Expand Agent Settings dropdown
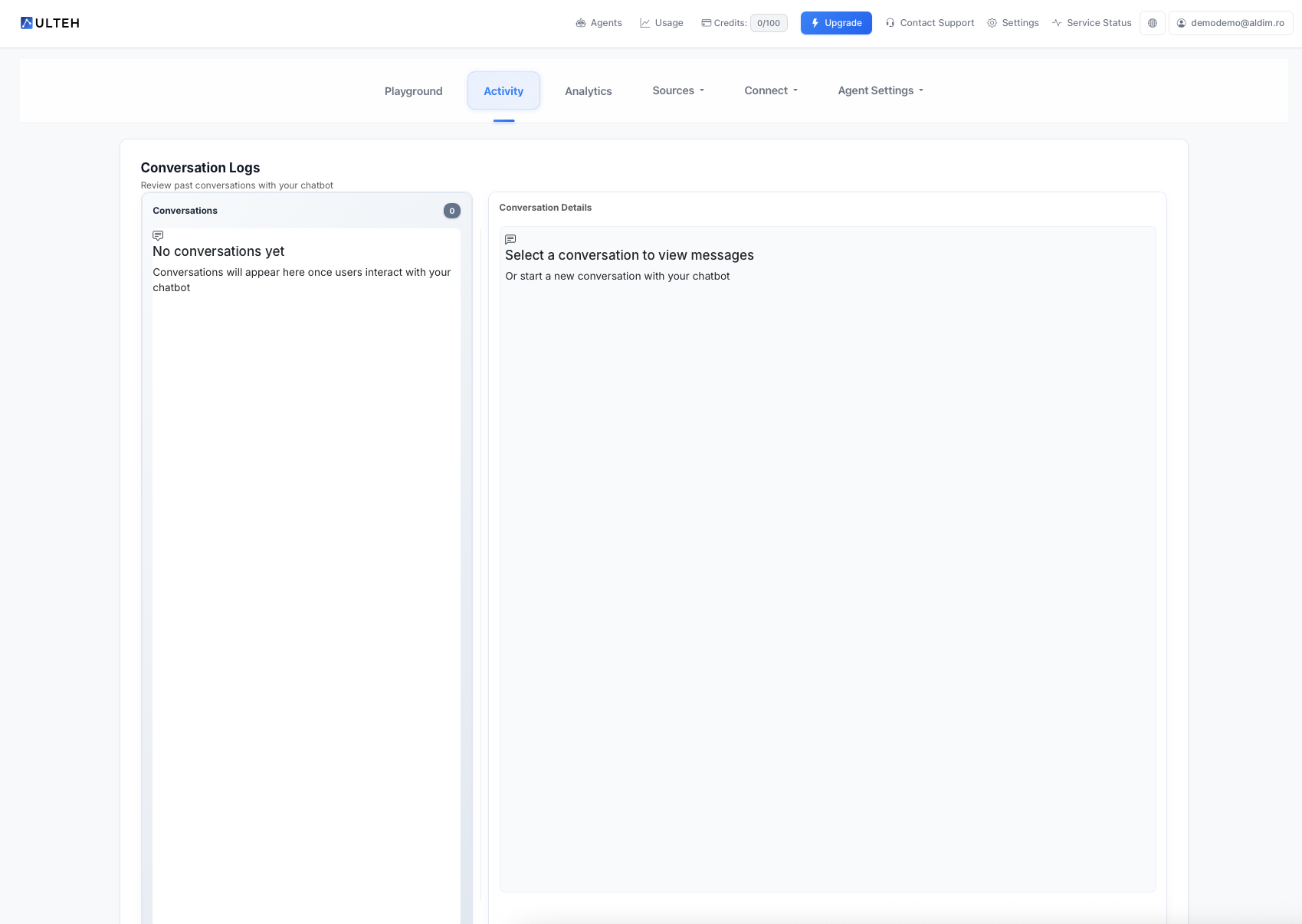Screen dimensions: 1302x924 (880, 90)
